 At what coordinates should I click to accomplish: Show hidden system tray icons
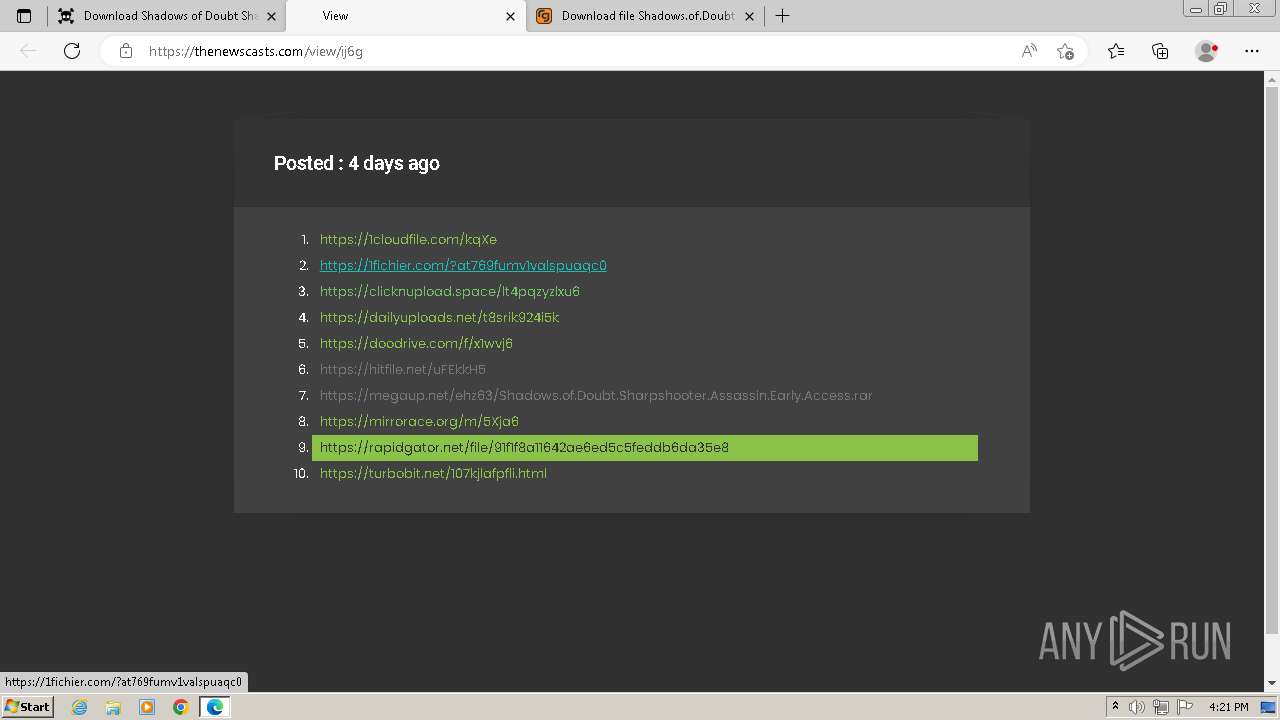coord(1115,707)
